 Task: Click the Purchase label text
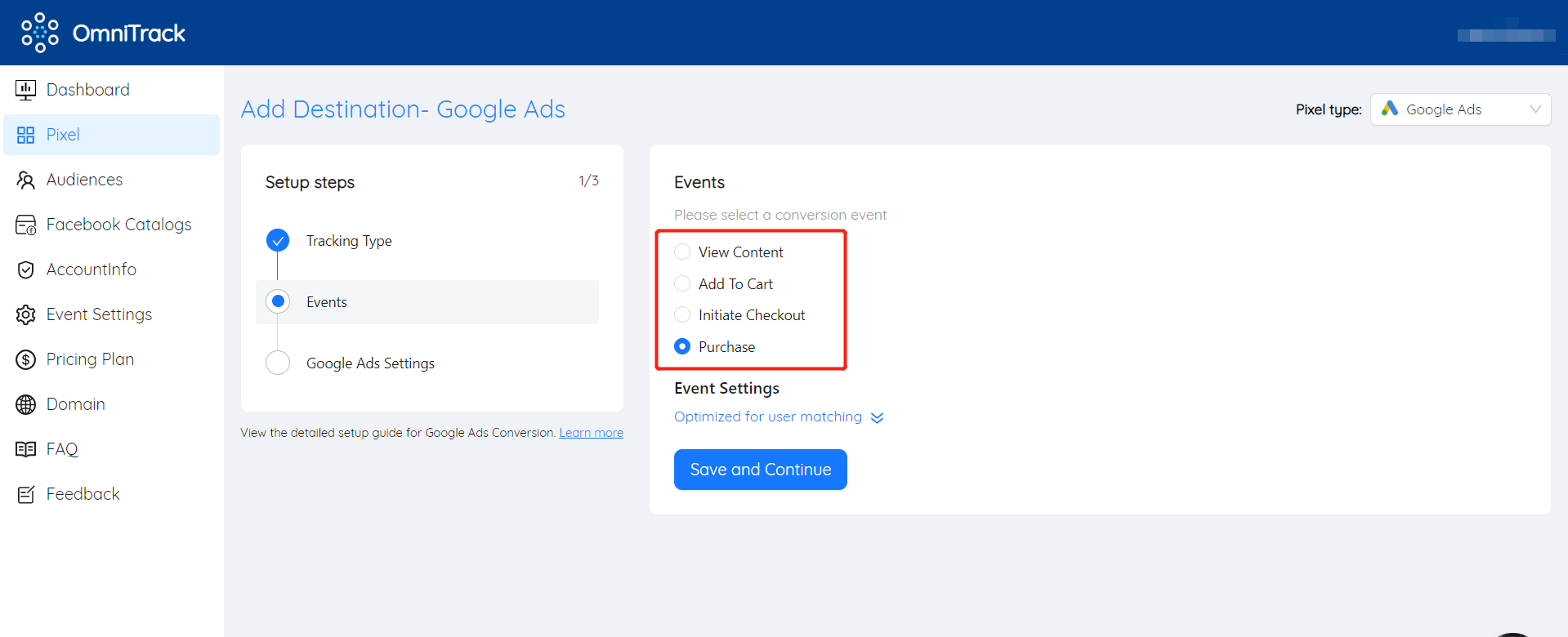(726, 347)
